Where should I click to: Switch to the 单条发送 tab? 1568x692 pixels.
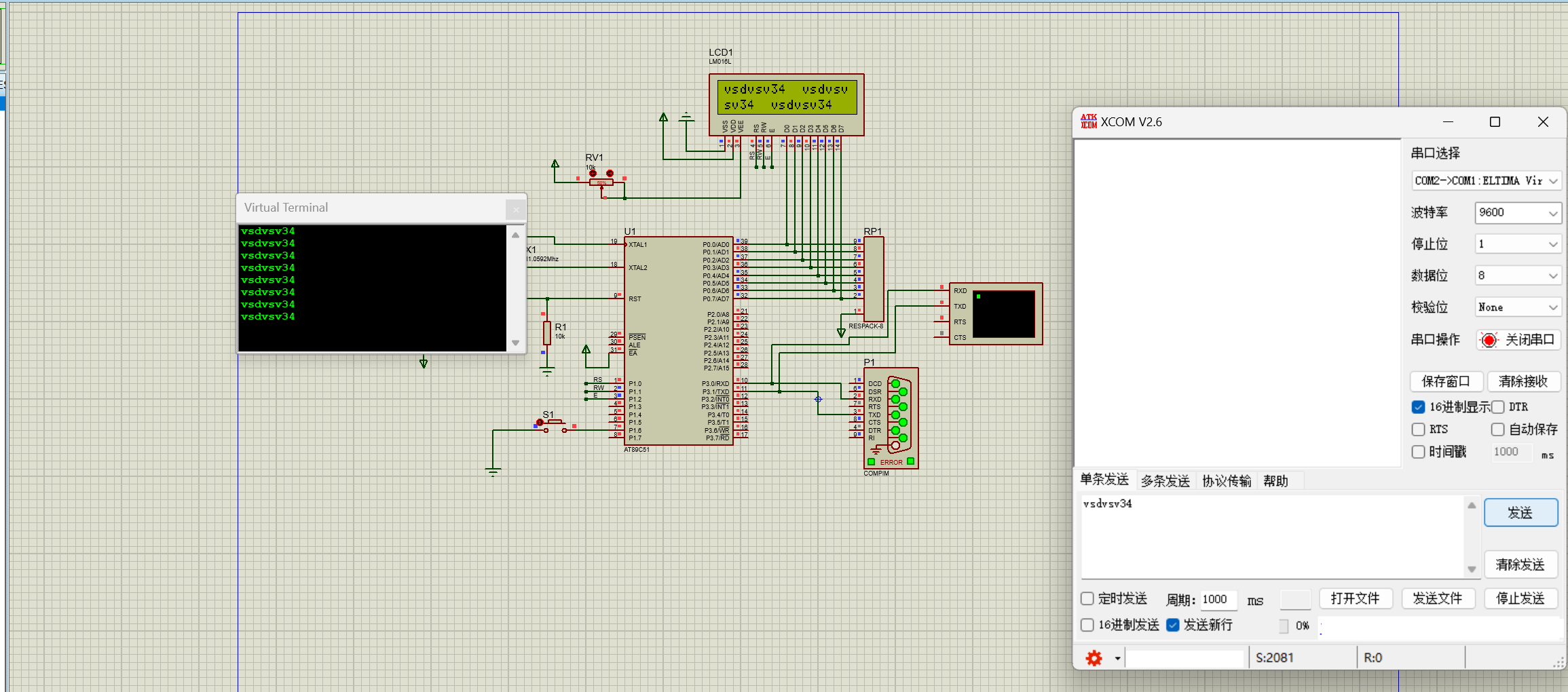click(x=1104, y=480)
